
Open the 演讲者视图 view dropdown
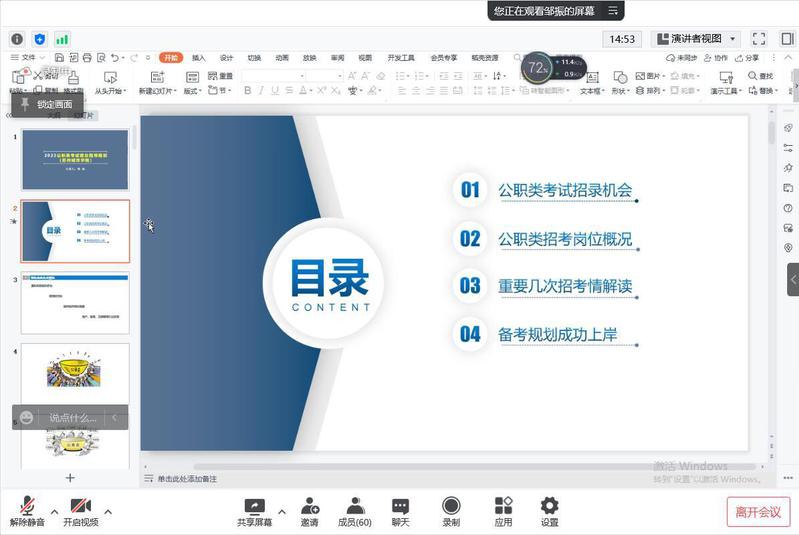point(696,39)
